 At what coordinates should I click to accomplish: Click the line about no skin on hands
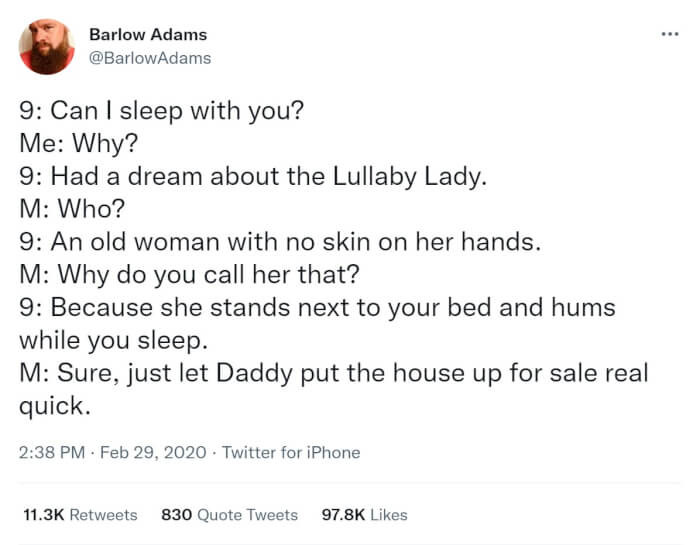[280, 241]
